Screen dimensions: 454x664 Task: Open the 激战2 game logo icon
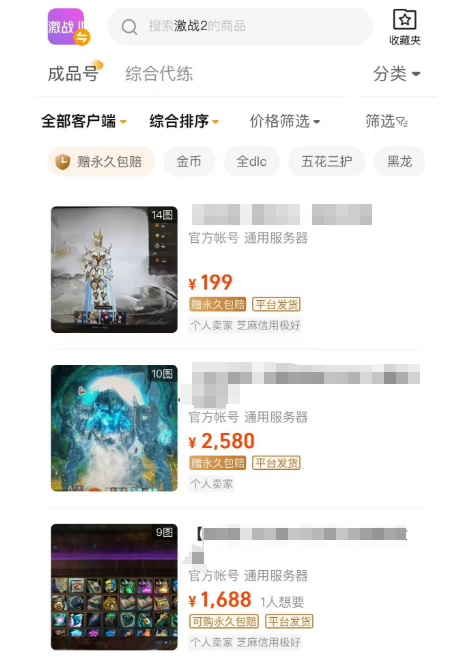coord(66,26)
